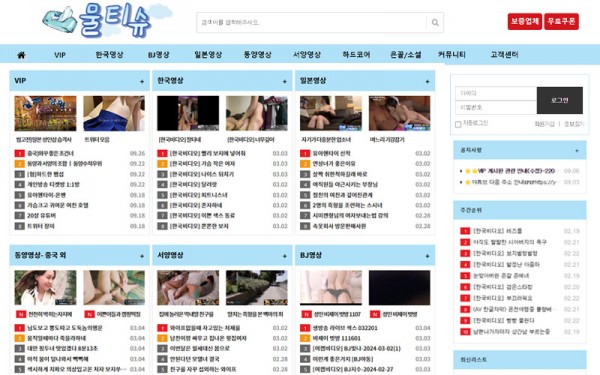The image size is (600, 375).
Task: Click plus icon on 서양영상 section
Action: click(285, 256)
